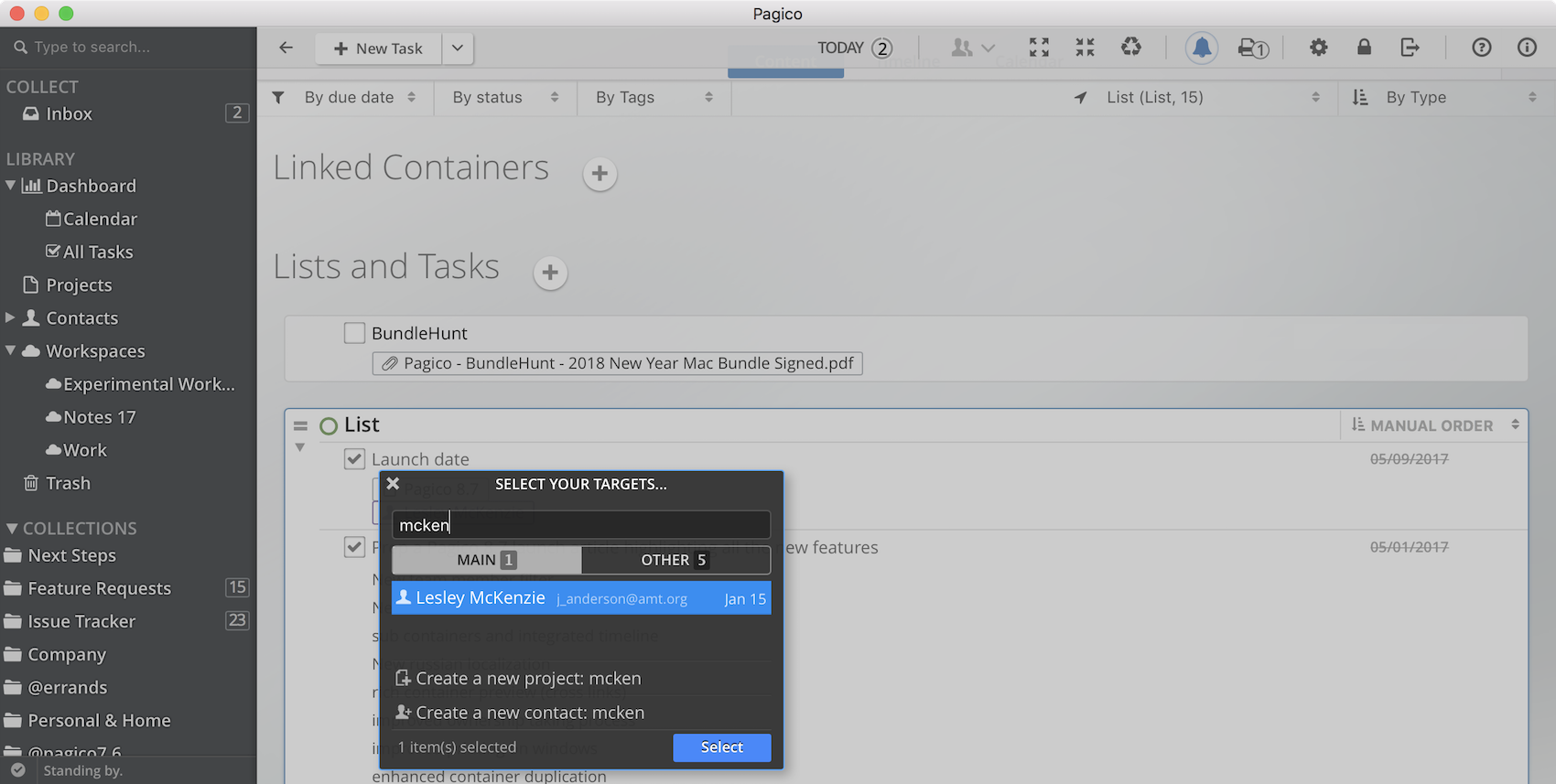The width and height of the screenshot is (1556, 784).
Task: Open settings gear icon
Action: coord(1318,48)
